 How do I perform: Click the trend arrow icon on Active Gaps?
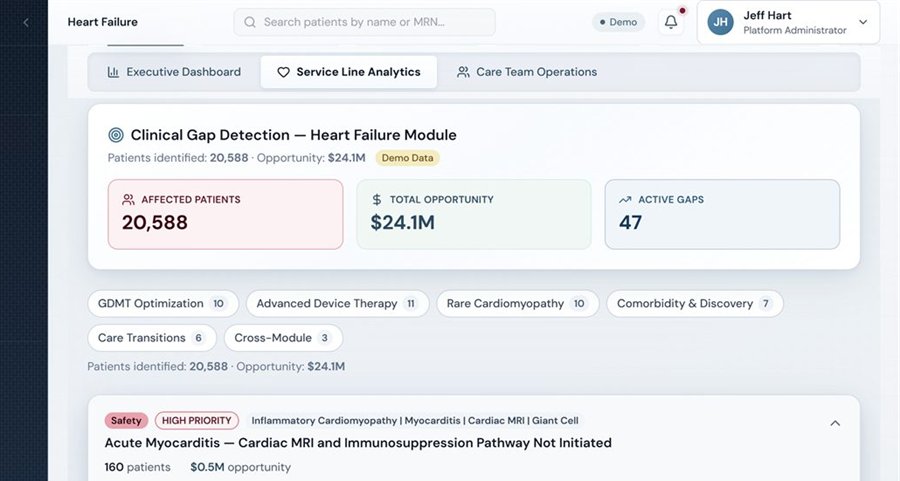(625, 200)
